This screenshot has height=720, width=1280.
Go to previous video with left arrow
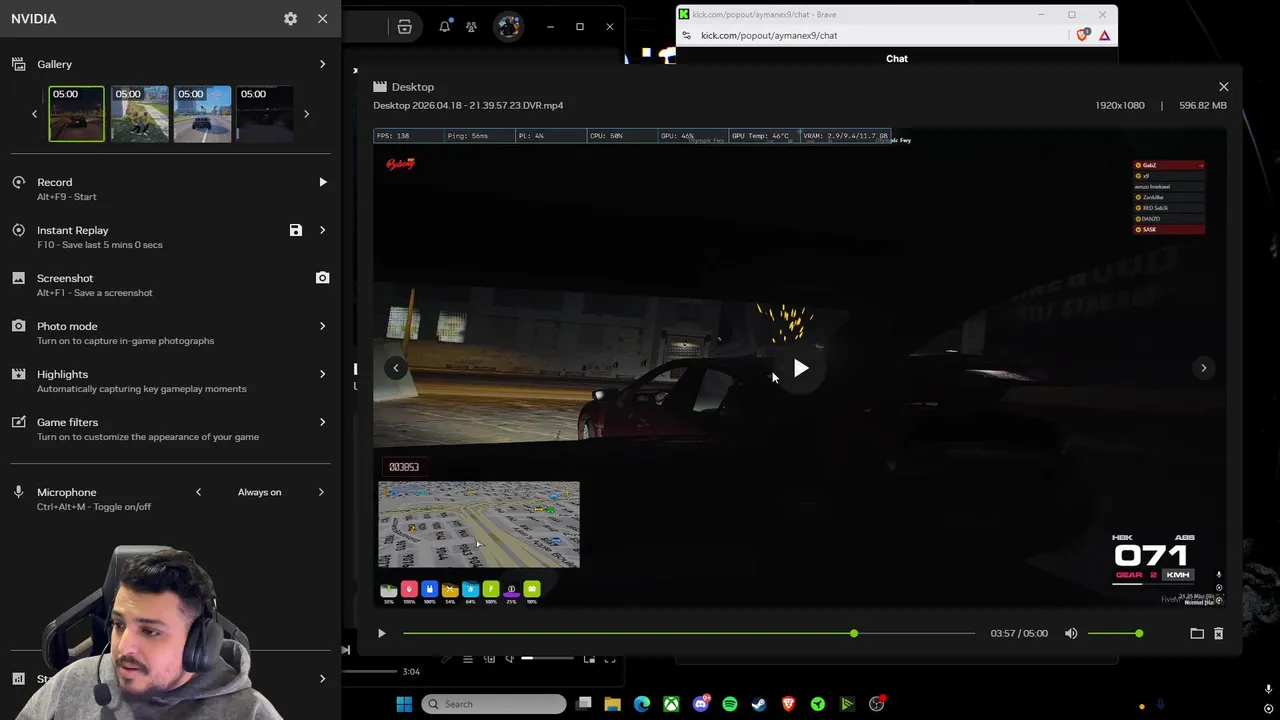[x=395, y=368]
